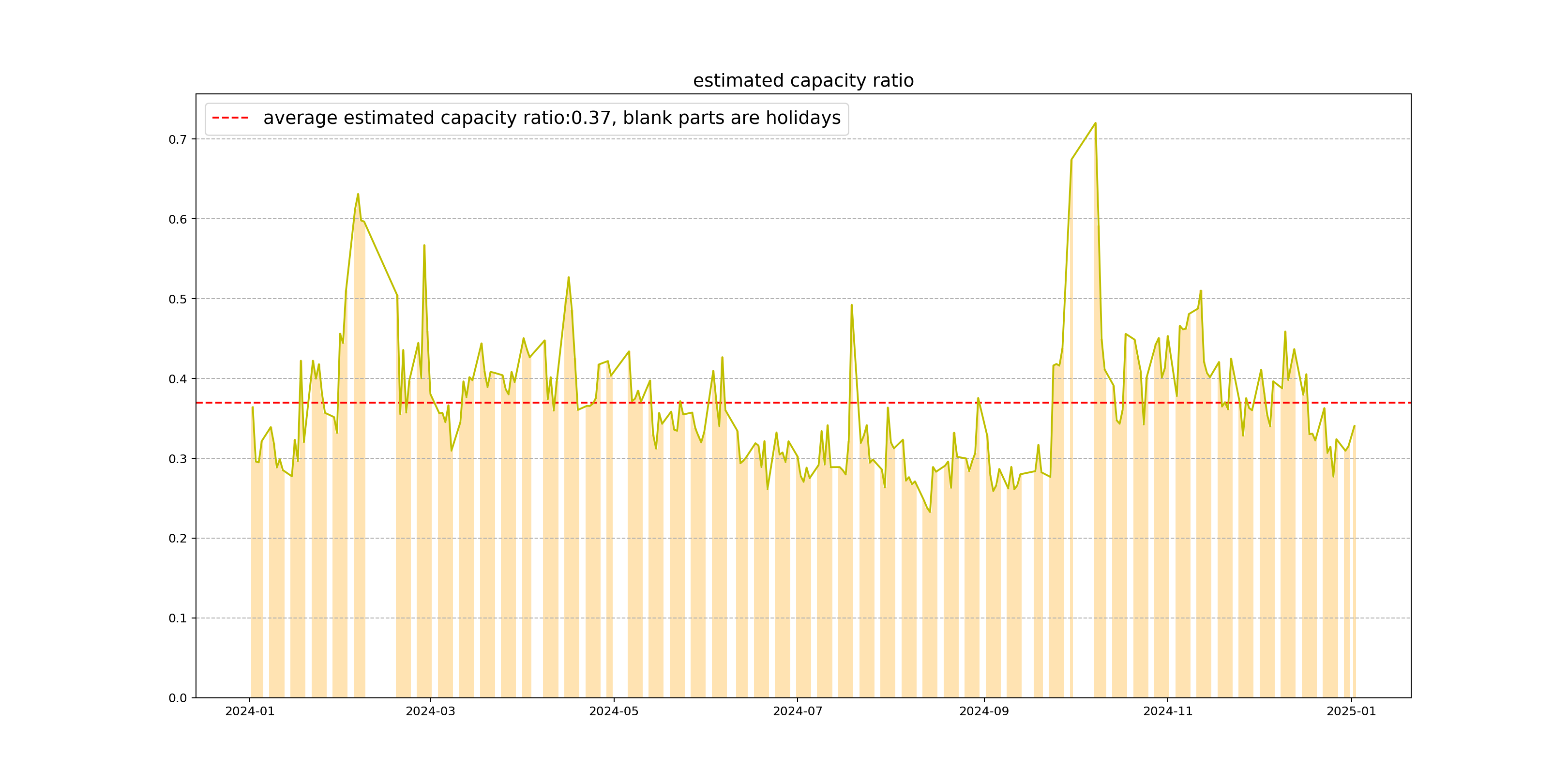Click the 0.6 y-axis tick label
Image resolution: width=1568 pixels, height=784 pixels.
tap(178, 219)
